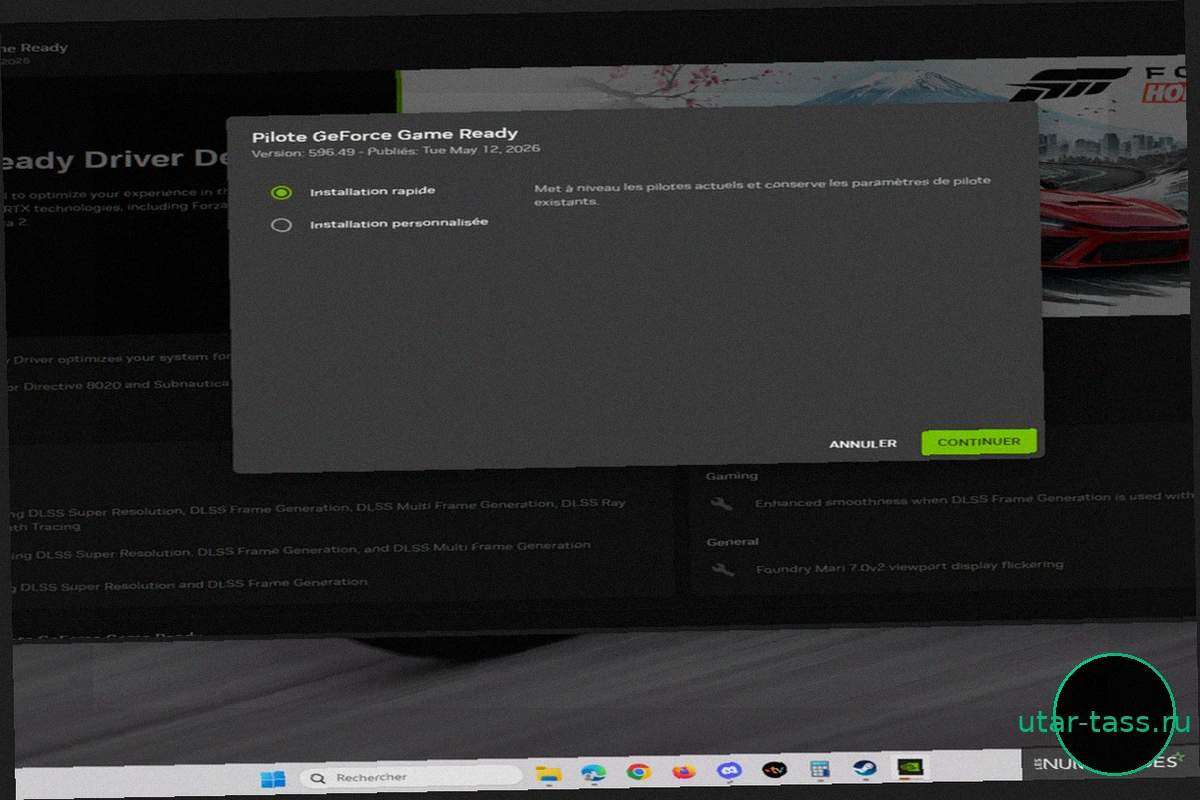Click the Version: 596.49 text line
The image size is (1200, 800).
tap(396, 151)
